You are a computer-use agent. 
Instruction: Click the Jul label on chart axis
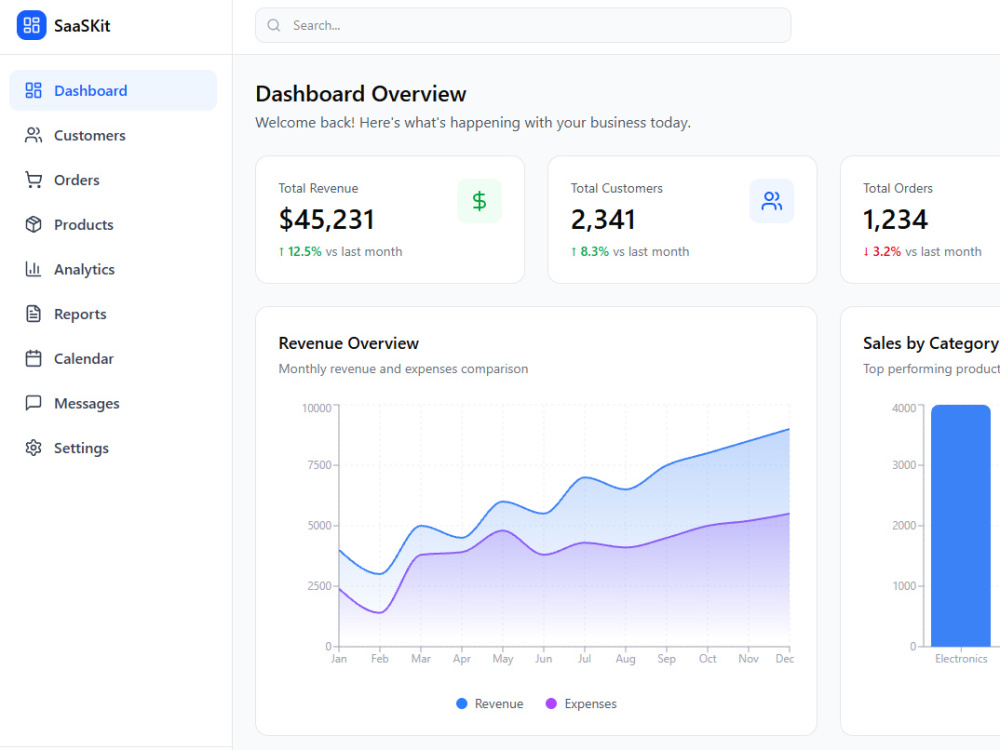coord(584,659)
